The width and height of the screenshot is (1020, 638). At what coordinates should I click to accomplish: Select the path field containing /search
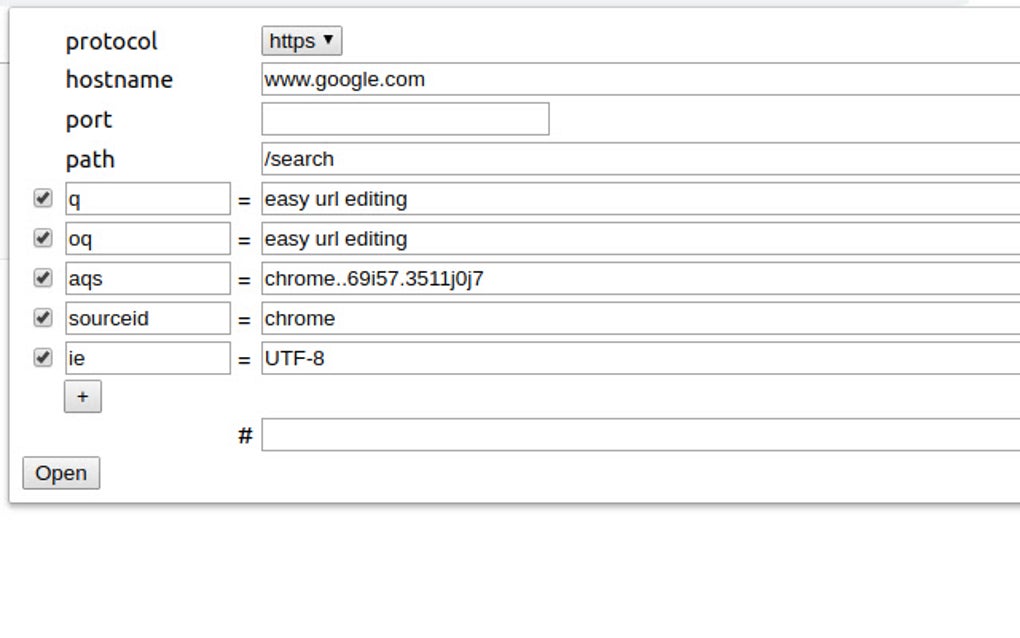(x=500, y=158)
